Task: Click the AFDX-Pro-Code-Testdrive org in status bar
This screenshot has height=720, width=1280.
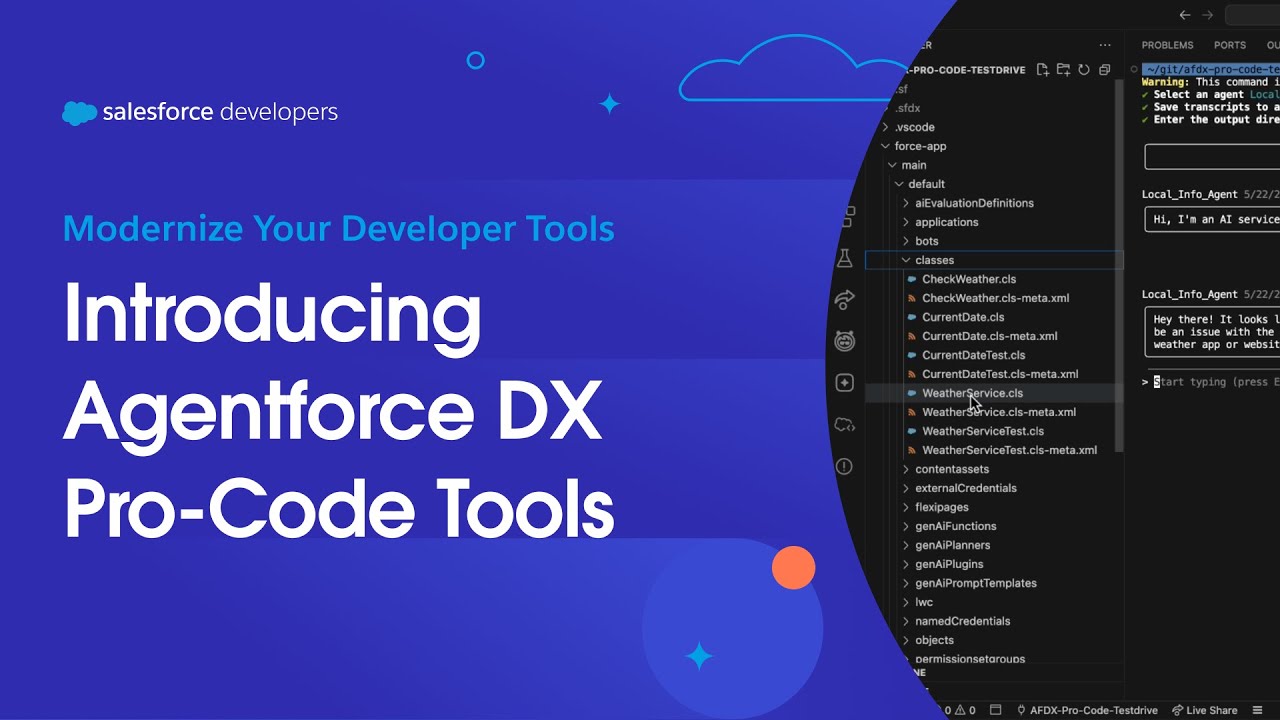Action: [1086, 710]
